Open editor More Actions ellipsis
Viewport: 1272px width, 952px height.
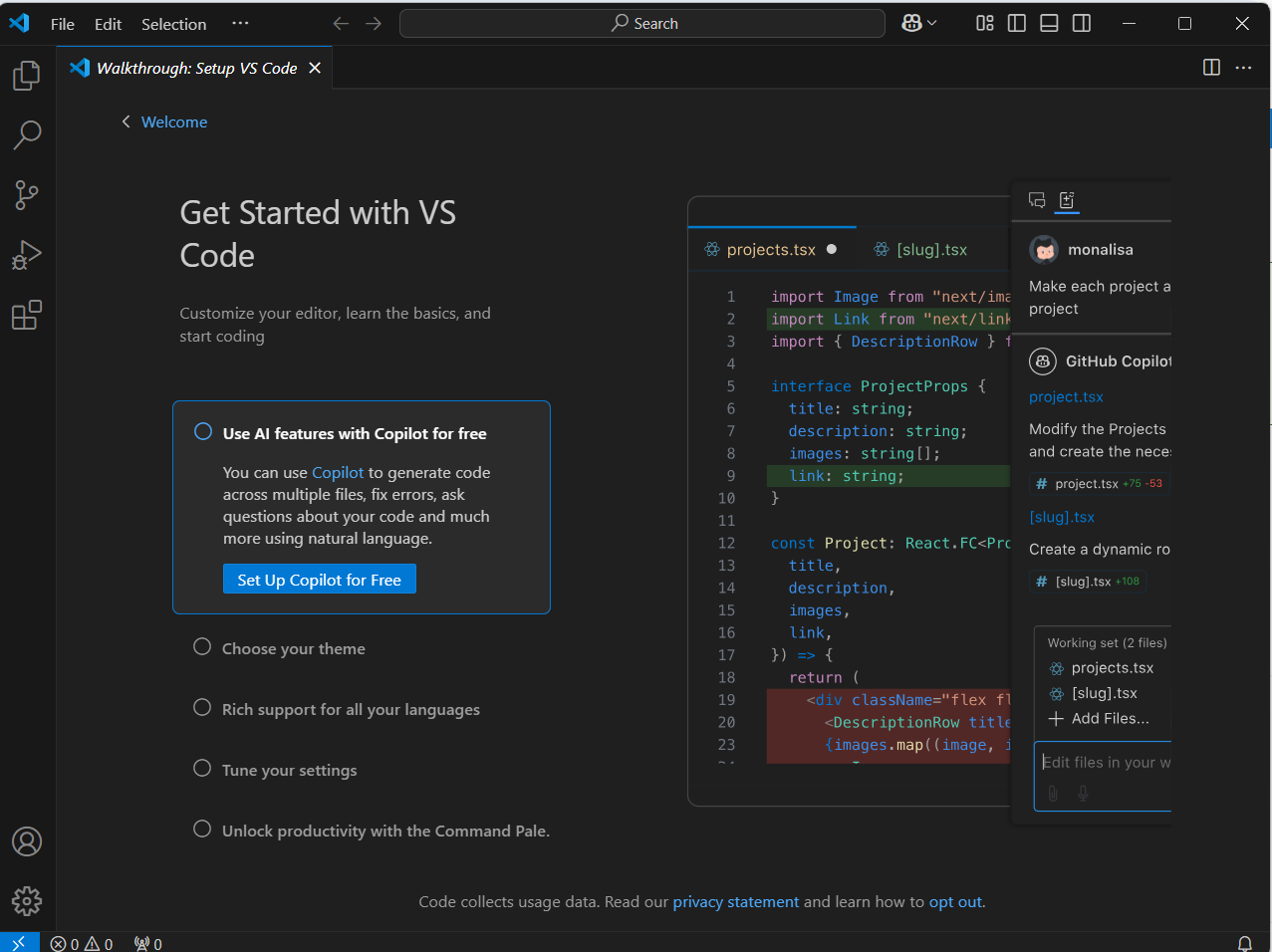[1243, 68]
